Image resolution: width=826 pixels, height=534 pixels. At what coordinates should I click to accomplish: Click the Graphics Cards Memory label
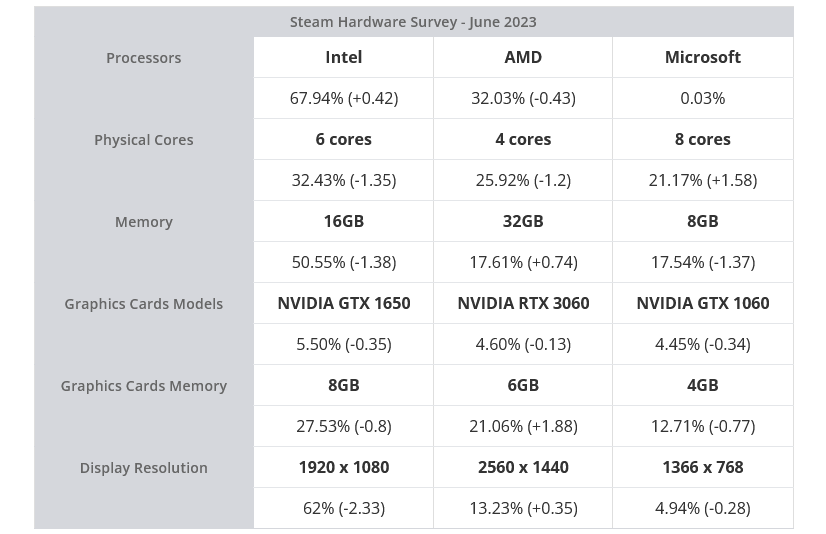[144, 386]
